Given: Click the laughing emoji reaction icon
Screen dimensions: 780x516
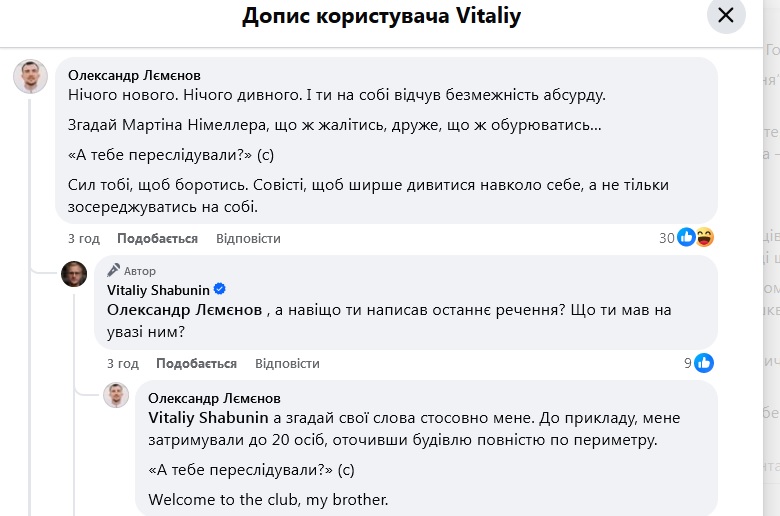Looking at the screenshot, I should tap(704, 238).
